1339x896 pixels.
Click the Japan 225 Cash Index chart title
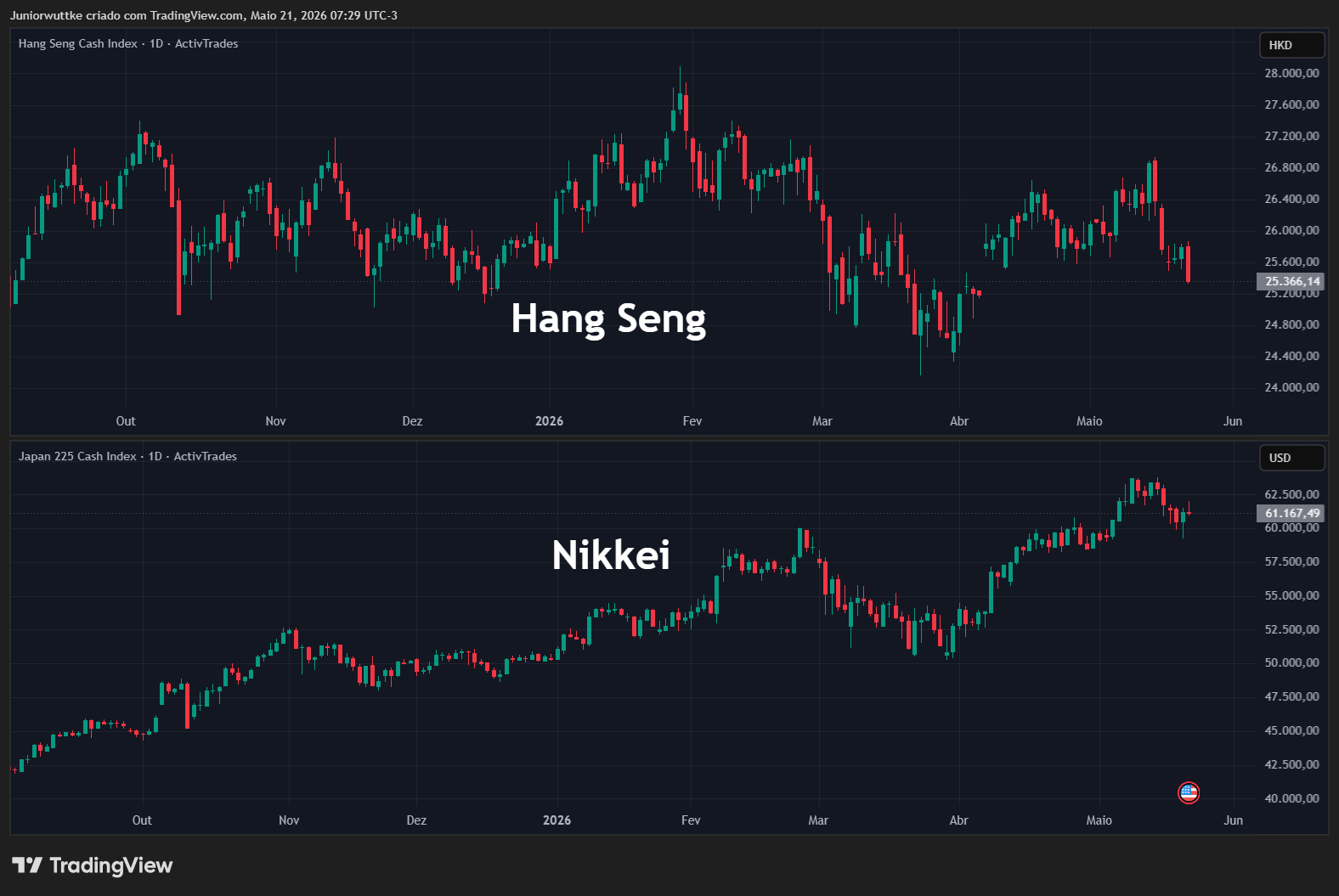[x=127, y=456]
